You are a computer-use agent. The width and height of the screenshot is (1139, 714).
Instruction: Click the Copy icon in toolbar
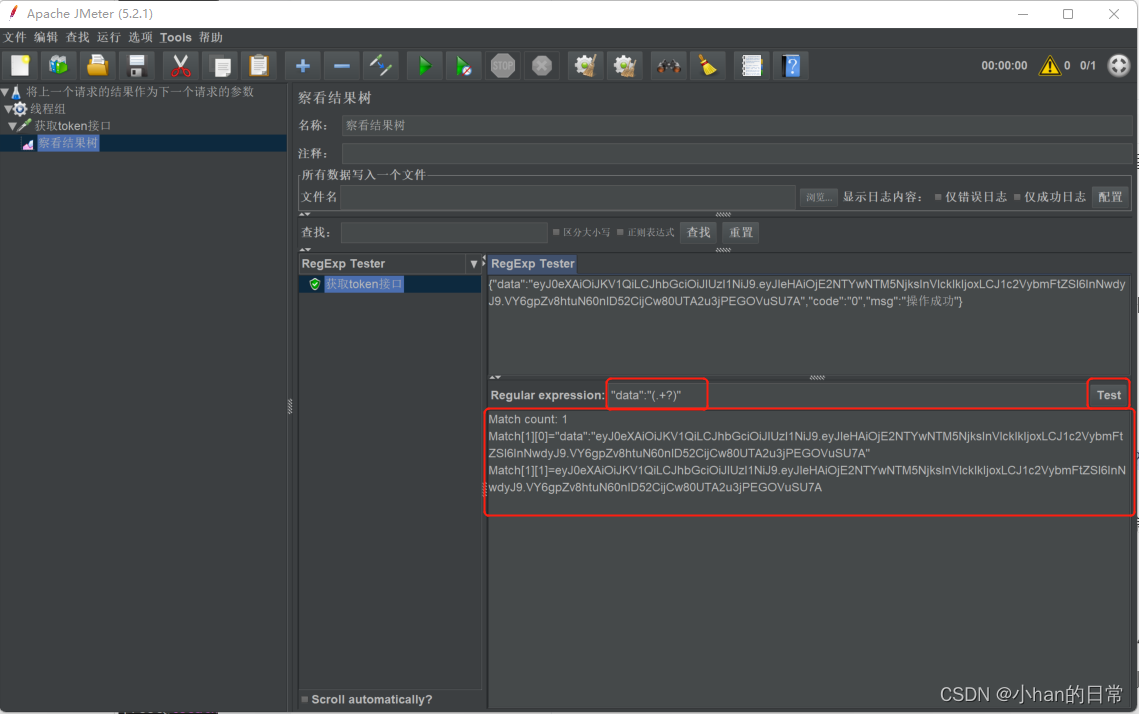[220, 65]
